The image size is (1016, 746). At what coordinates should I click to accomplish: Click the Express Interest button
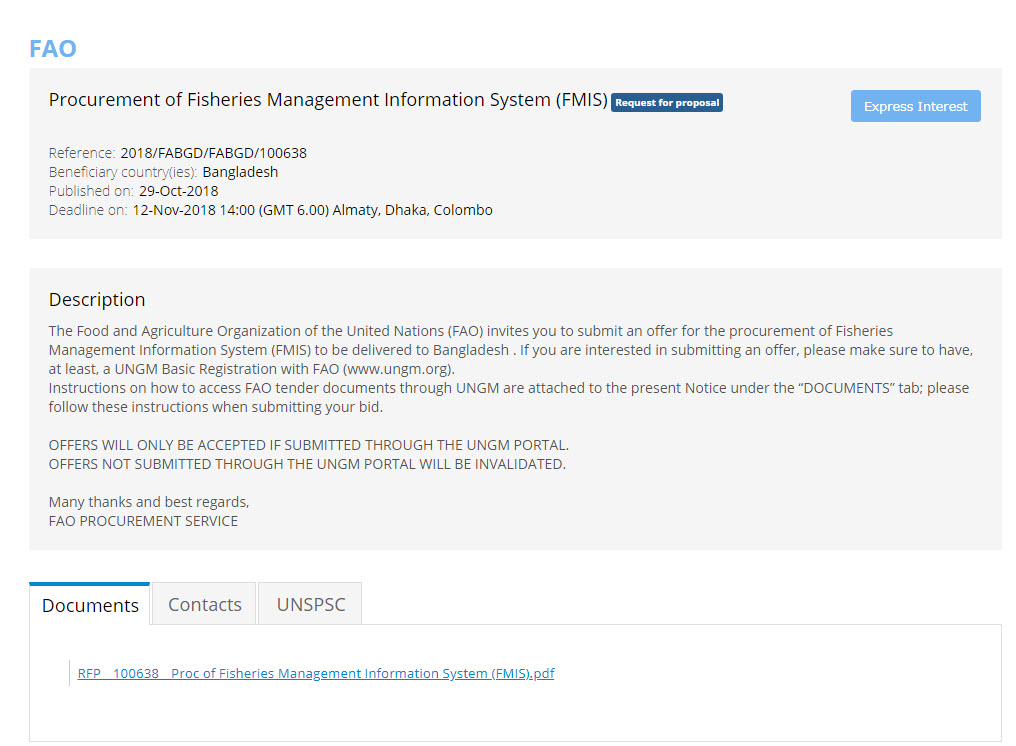[915, 106]
